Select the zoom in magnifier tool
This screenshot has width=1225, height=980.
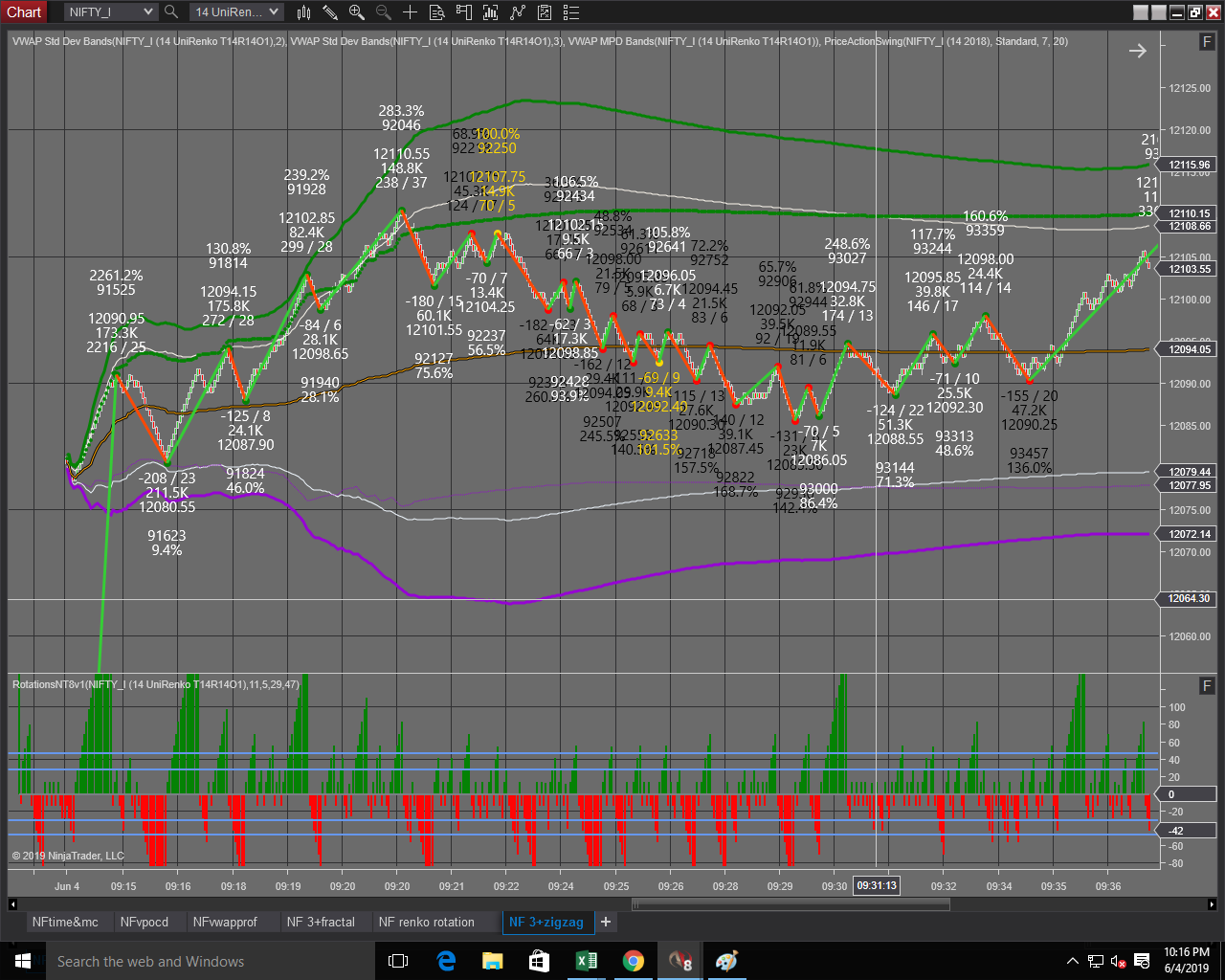pos(357,12)
